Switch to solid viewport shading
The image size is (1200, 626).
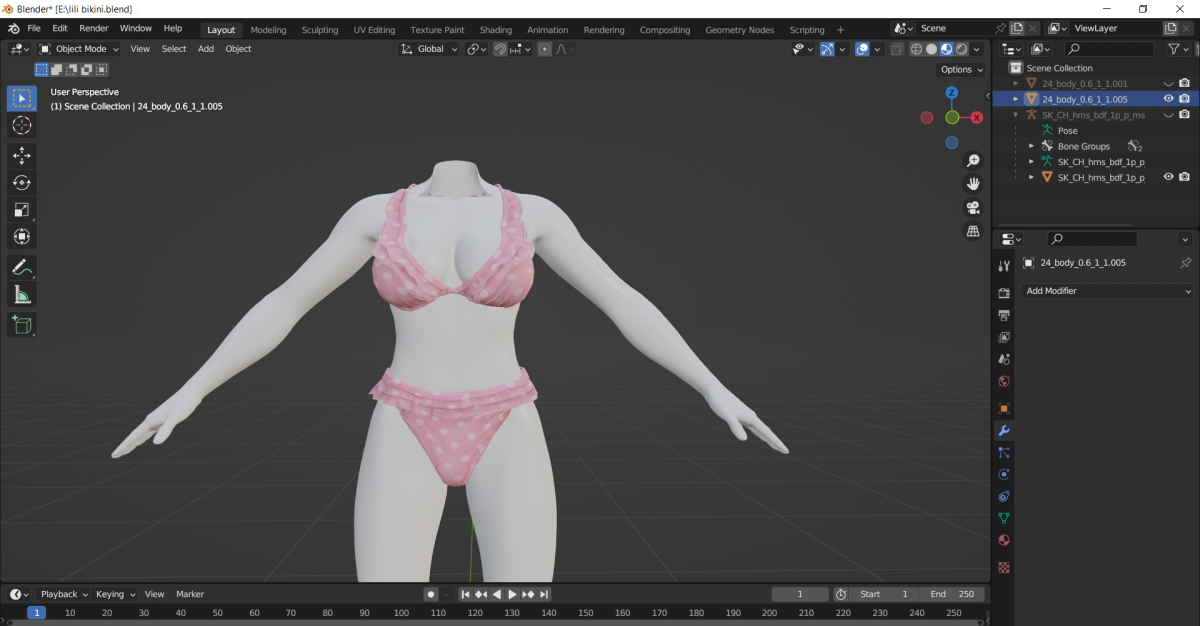click(x=931, y=49)
